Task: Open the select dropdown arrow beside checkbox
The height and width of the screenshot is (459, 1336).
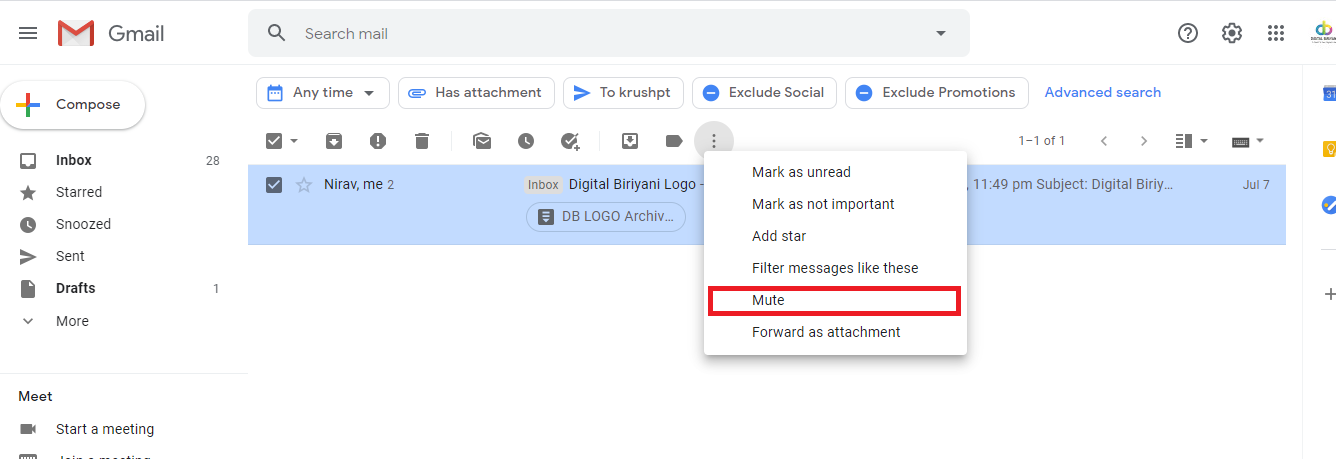Action: click(x=294, y=141)
